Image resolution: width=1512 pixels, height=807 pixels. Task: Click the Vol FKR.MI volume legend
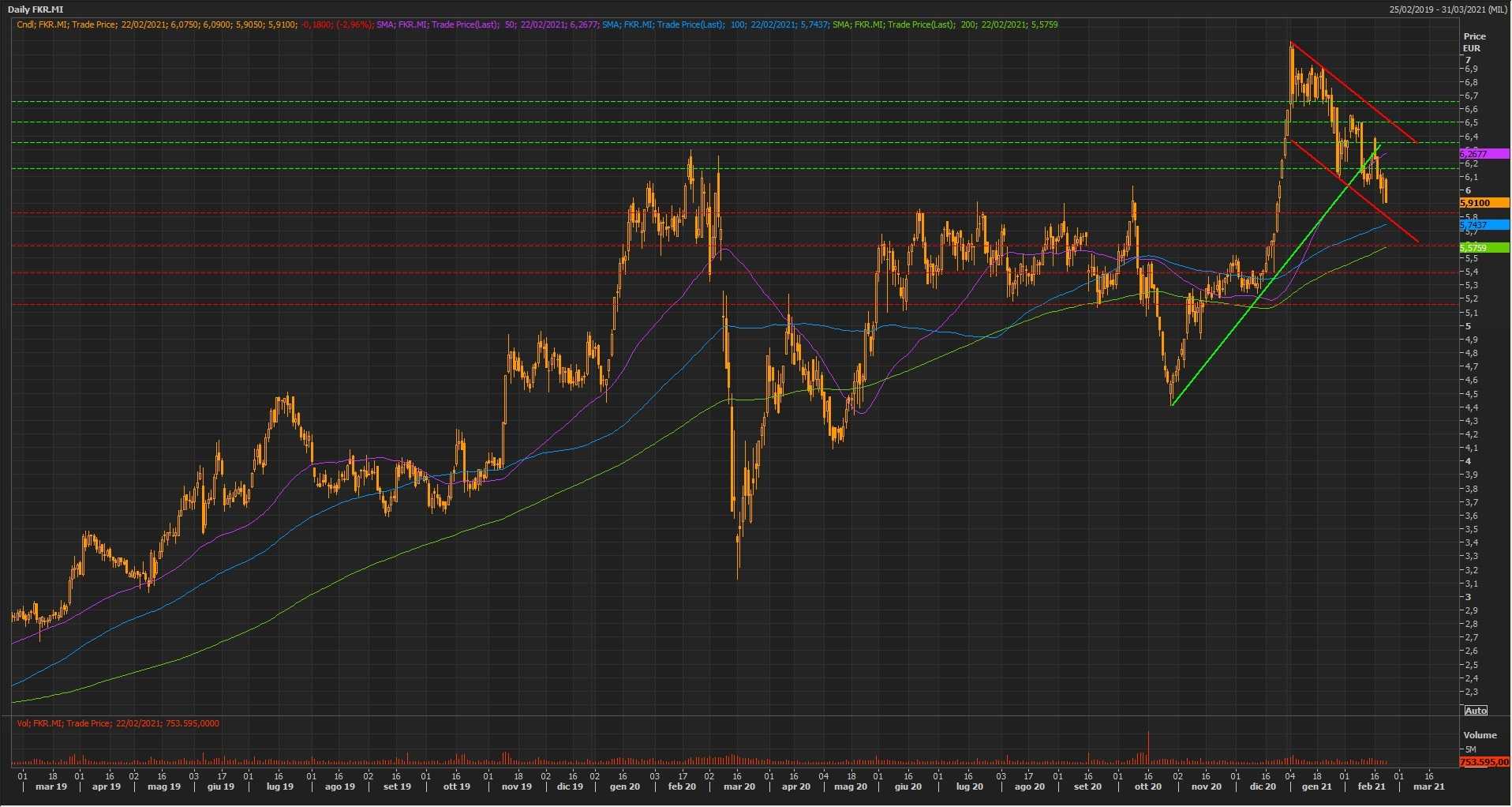click(118, 723)
